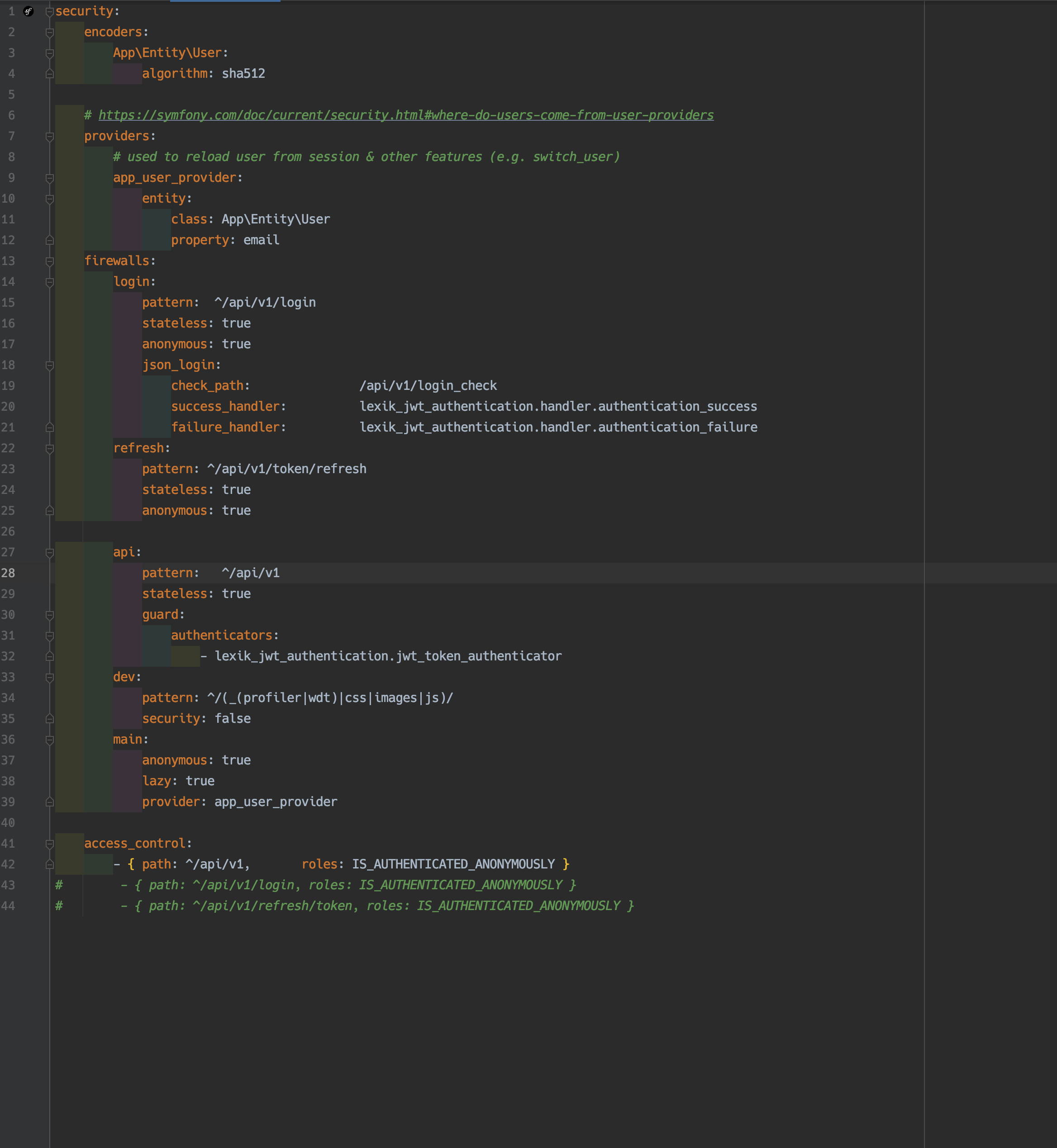
Task: Collapse the guard block fold marker
Action: click(x=50, y=615)
